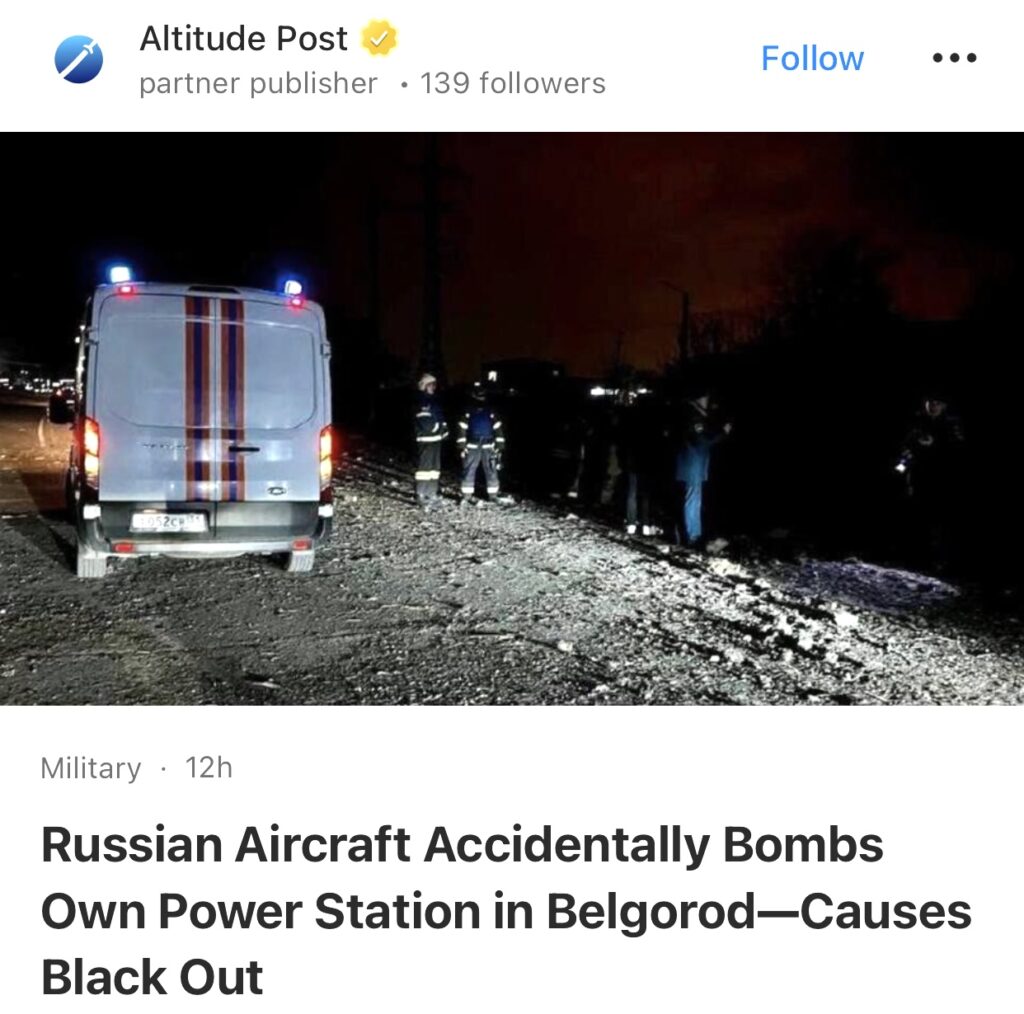The image size is (1024, 1014).
Task: Select the partner publisher label
Action: pos(258,84)
